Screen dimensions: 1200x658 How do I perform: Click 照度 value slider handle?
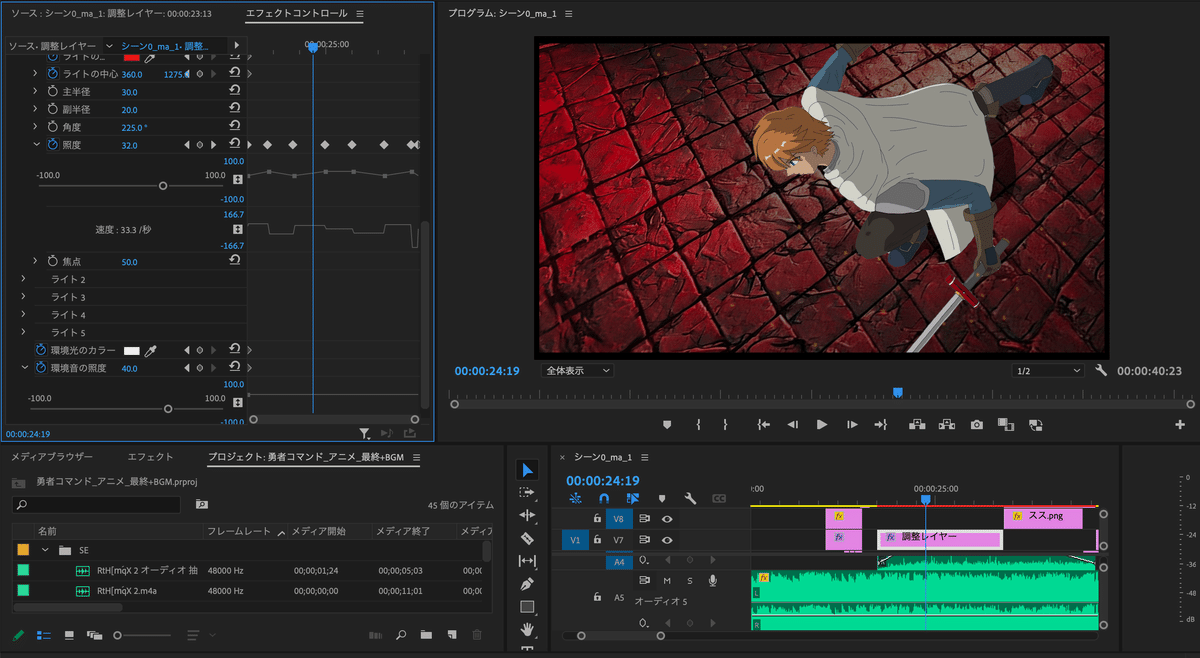pos(163,186)
